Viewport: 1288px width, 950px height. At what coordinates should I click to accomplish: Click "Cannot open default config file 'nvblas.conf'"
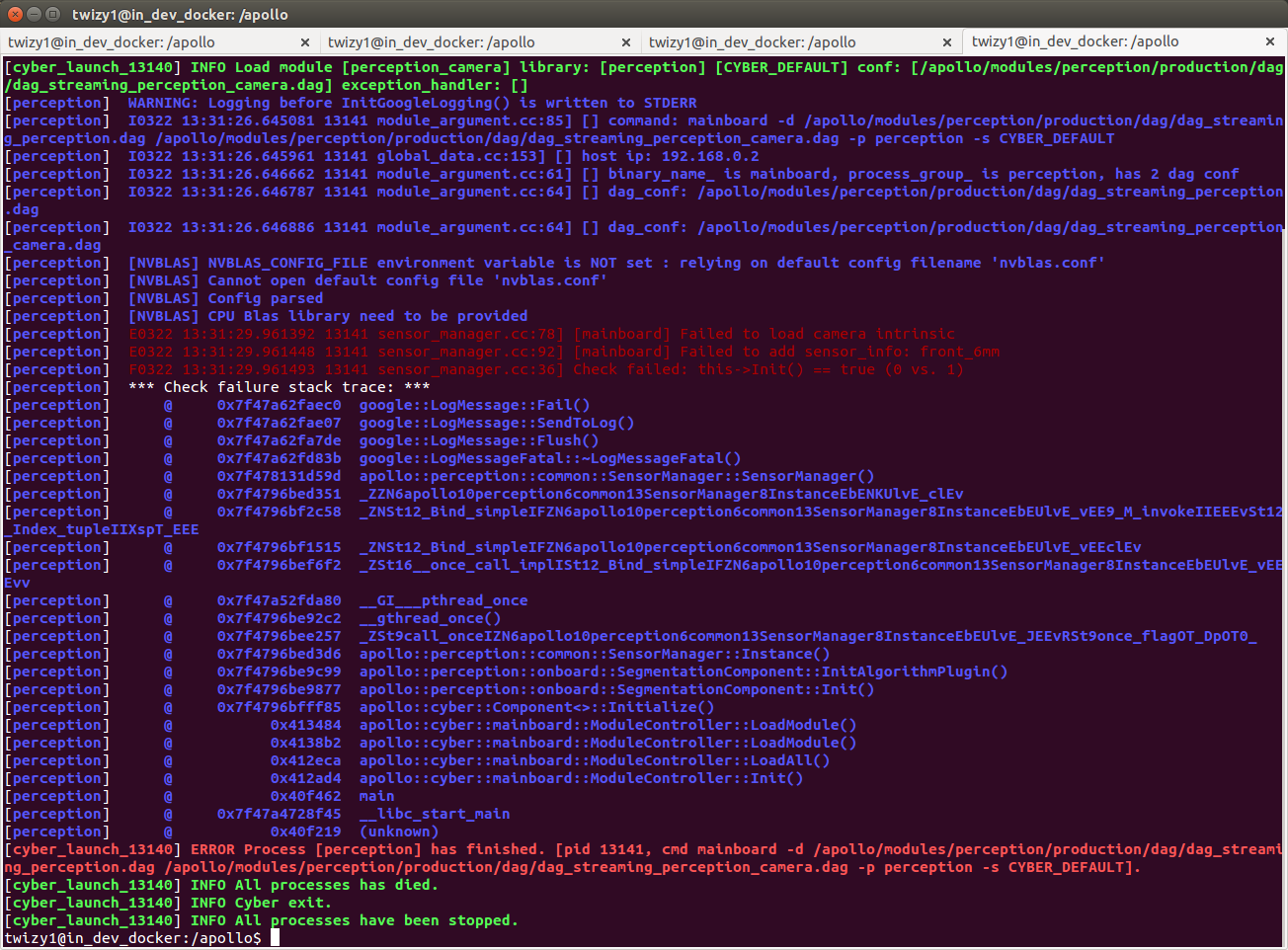click(x=408, y=280)
